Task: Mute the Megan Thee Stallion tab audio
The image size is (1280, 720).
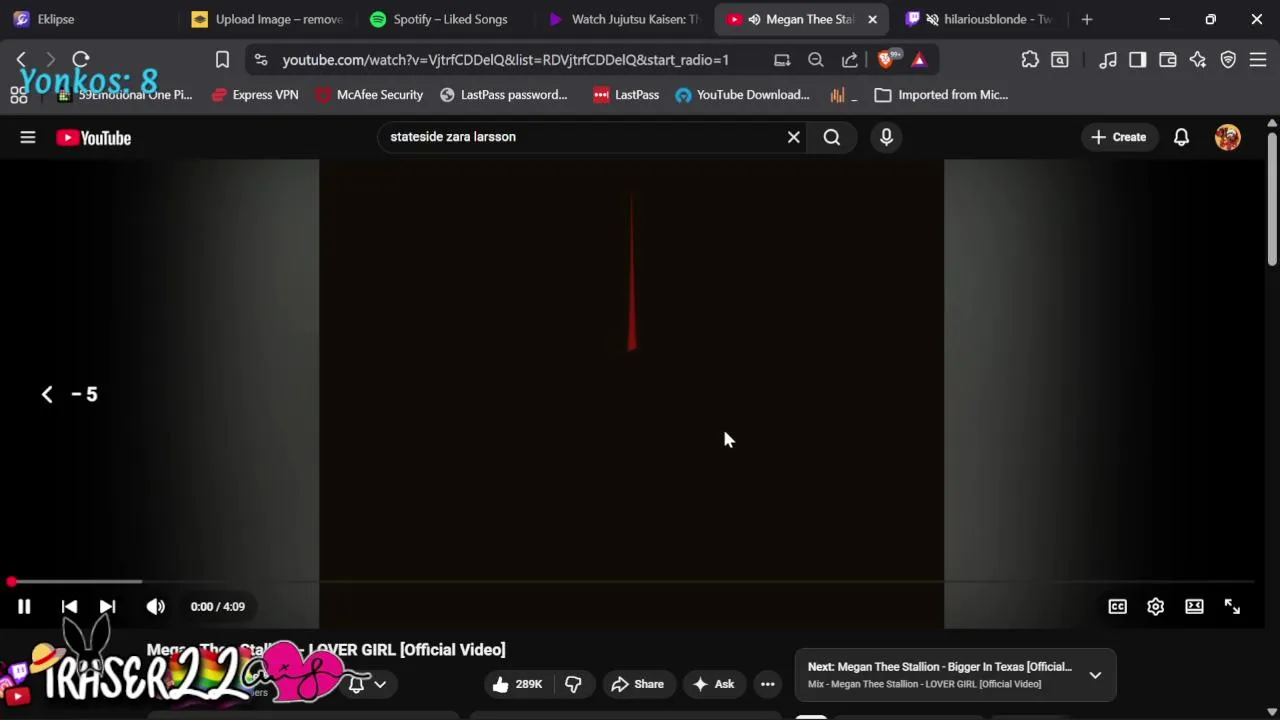Action: click(x=755, y=19)
